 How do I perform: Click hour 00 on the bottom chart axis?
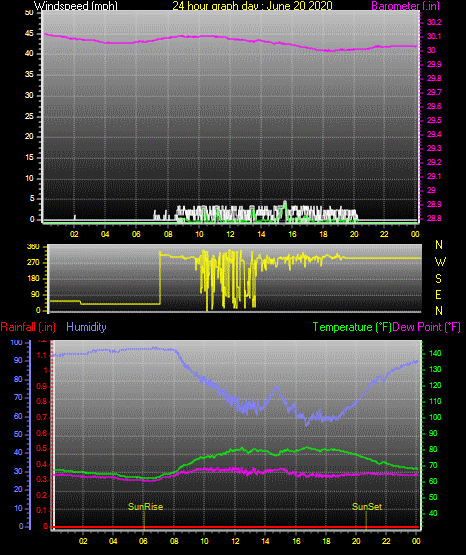tap(416, 541)
